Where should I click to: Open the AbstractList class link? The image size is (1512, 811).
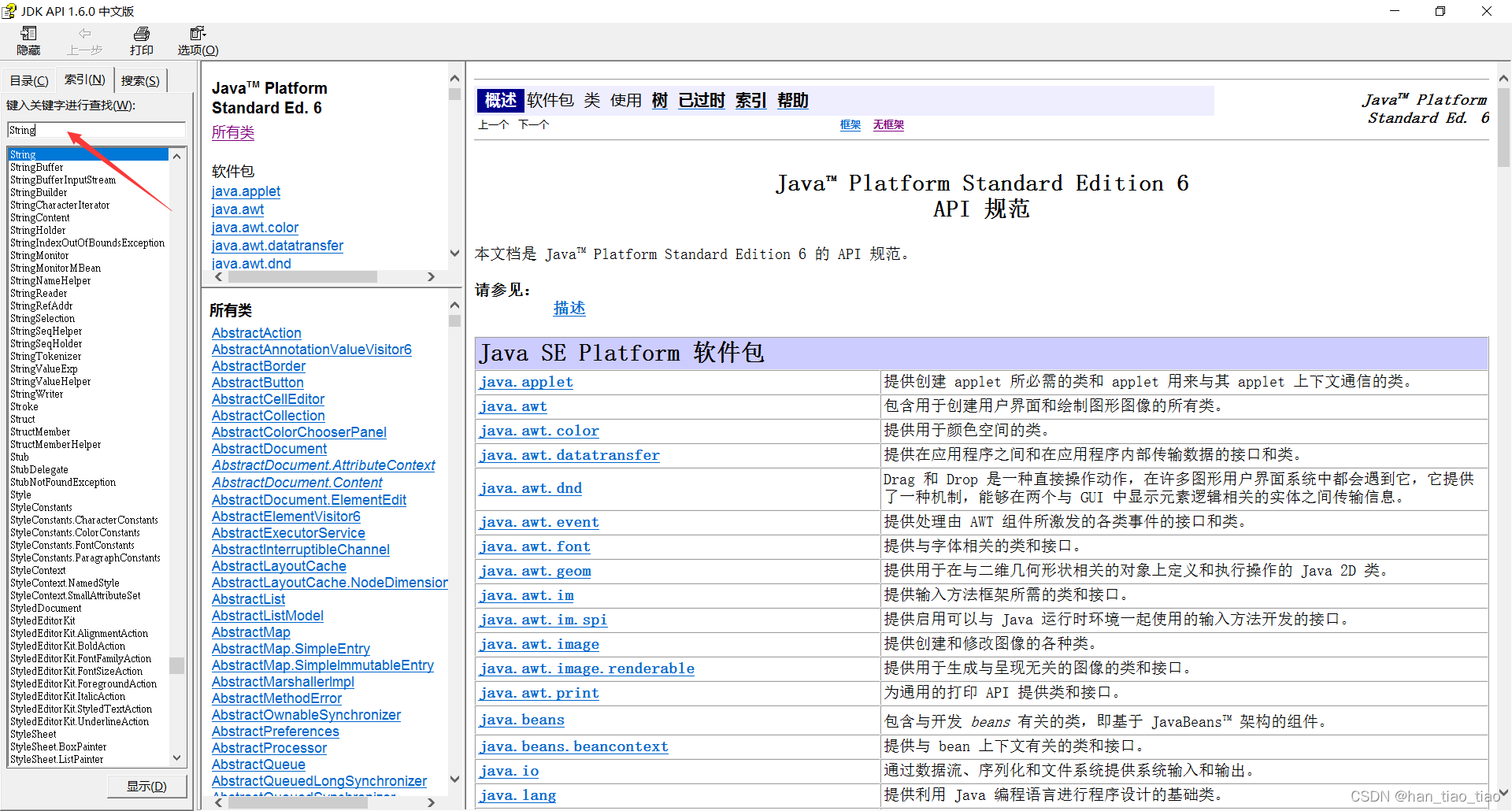[x=249, y=599]
